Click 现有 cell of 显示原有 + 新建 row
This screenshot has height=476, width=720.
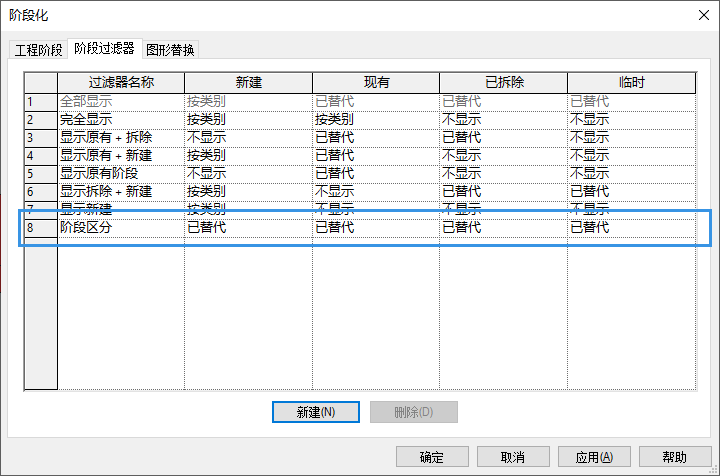pyautogui.click(x=376, y=156)
